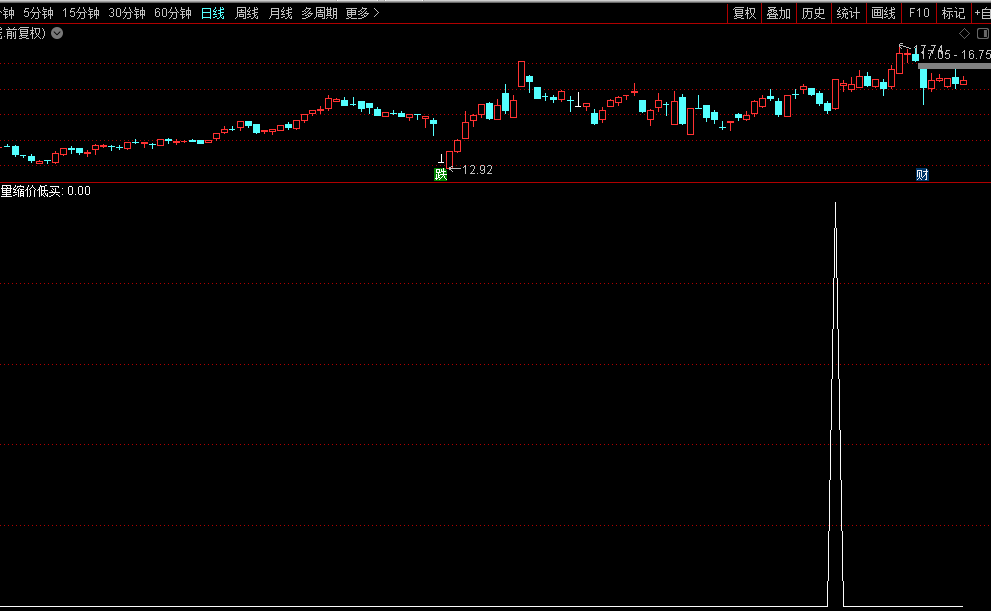Viewport: 991px width, 611px height.
Task: Click the 叠加 overlay button
Action: tap(778, 13)
